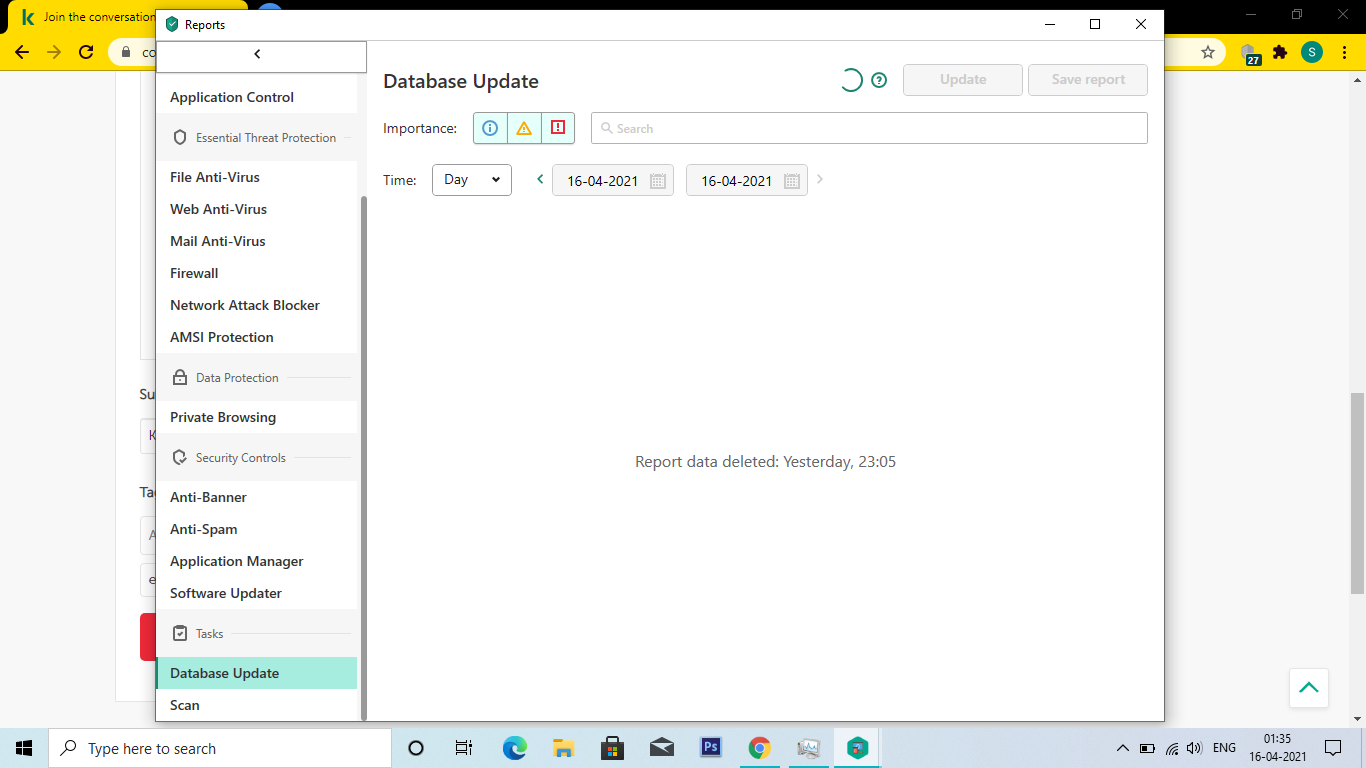Open the Web Anti-Virus report

[x=256, y=209]
